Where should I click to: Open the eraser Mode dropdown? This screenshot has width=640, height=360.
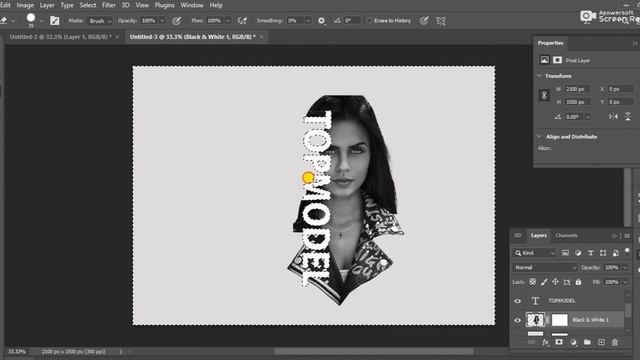click(99, 21)
